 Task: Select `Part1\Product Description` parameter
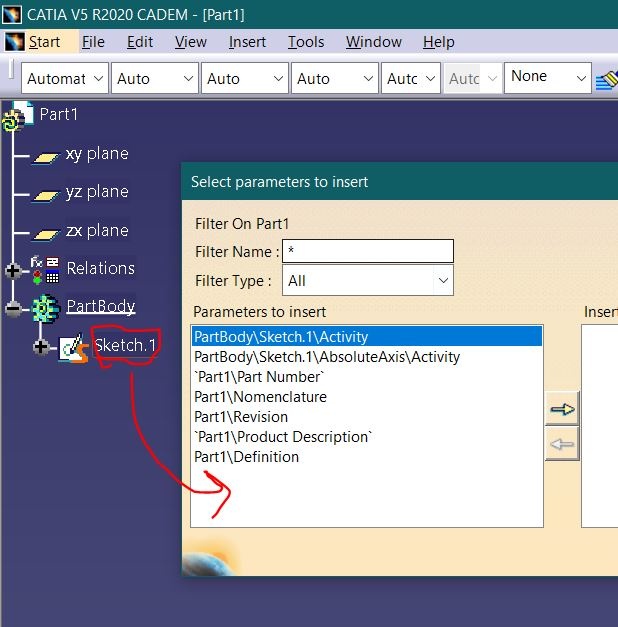(367, 436)
